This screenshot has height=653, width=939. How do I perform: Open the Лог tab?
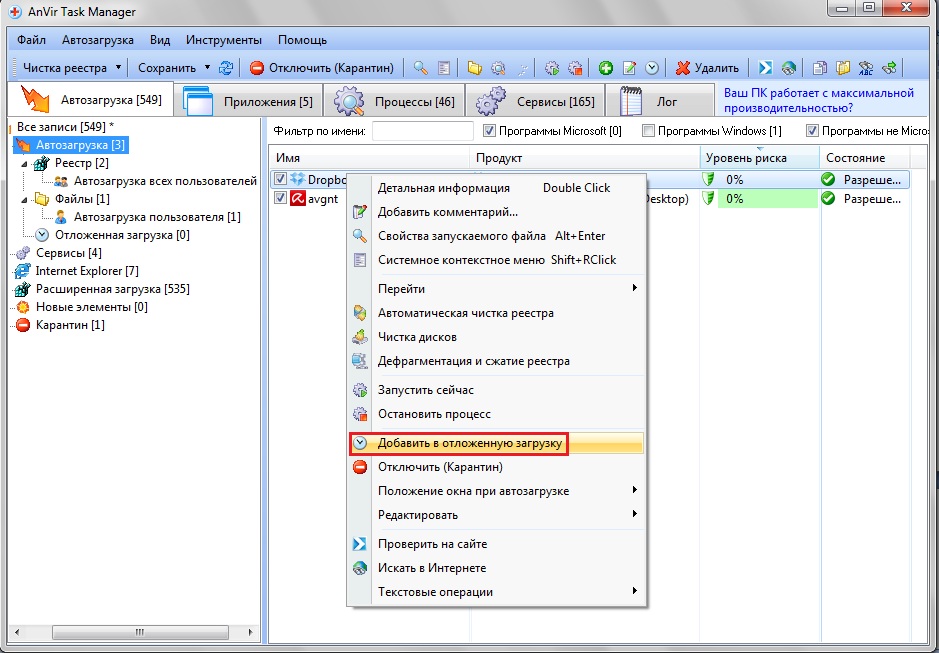(659, 101)
